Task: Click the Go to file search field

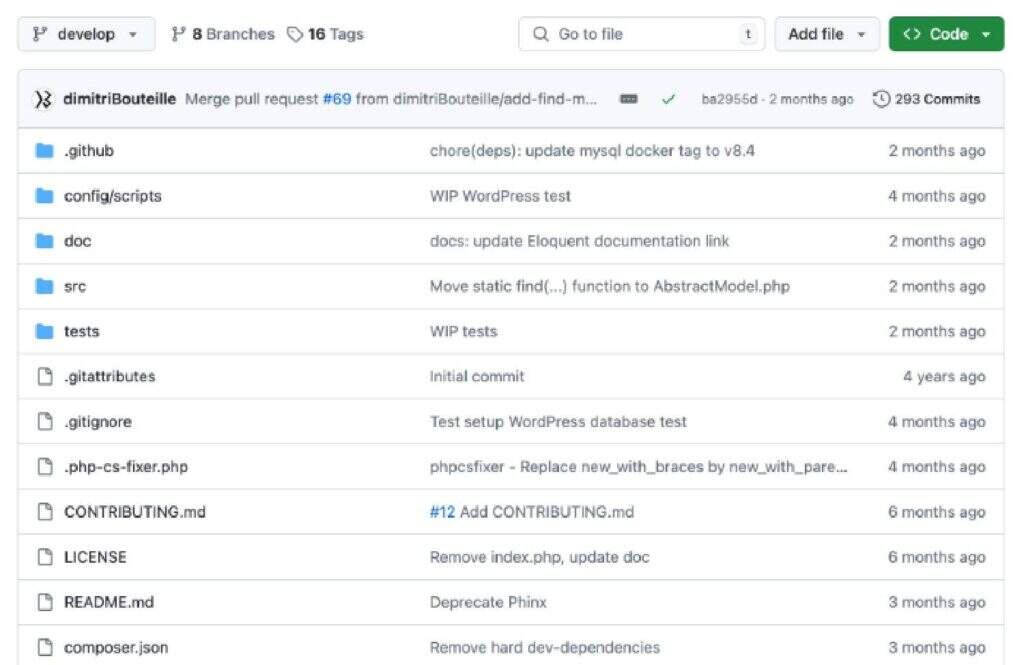Action: [x=640, y=34]
